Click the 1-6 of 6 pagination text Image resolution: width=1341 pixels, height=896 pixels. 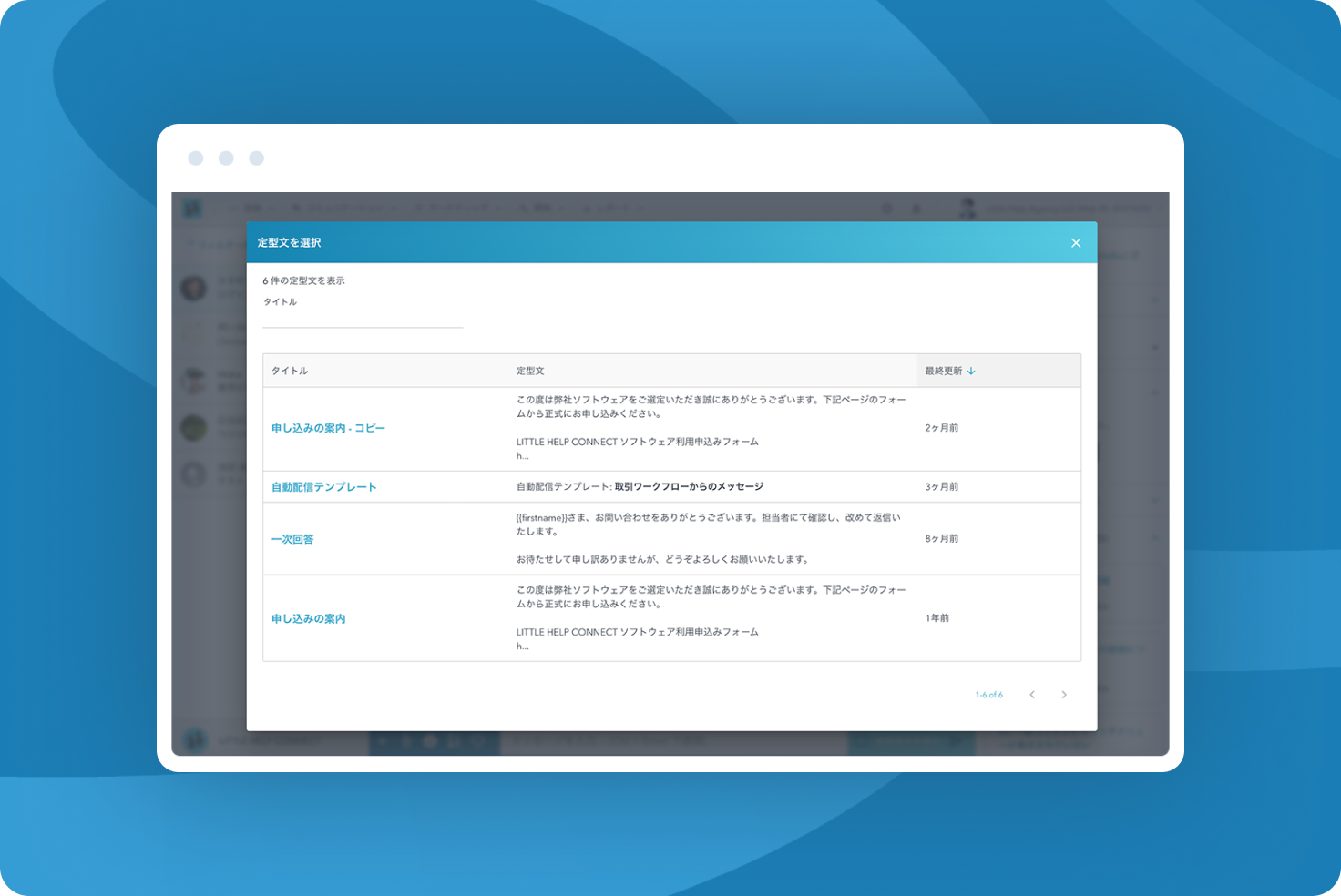[x=988, y=695]
